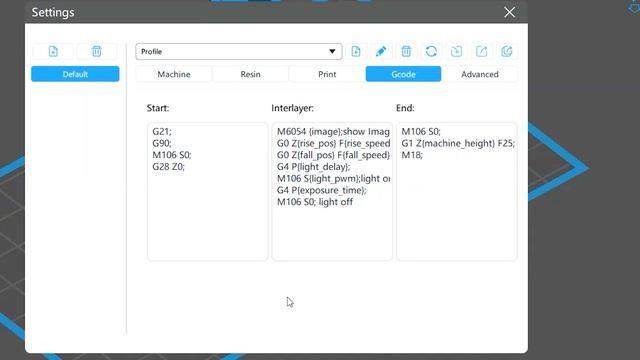Viewport: 640px width, 360px height.
Task: Click the 'G21;' line in Start
Action: [162, 131]
